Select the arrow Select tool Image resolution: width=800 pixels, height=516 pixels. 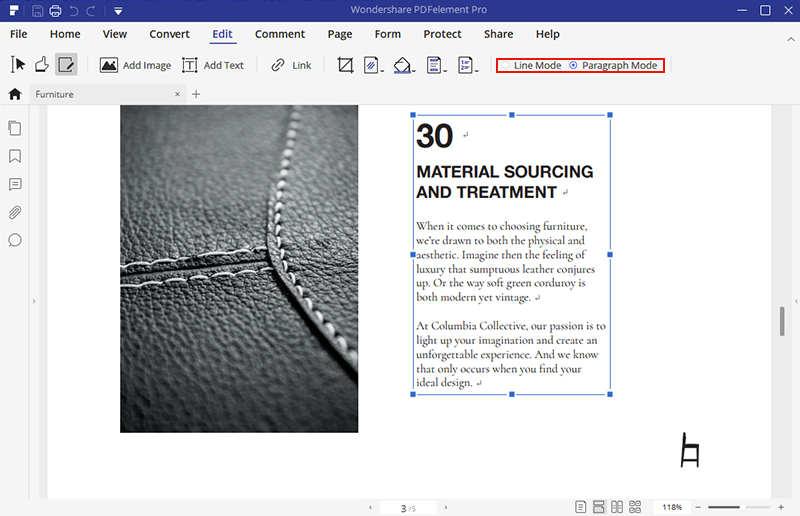coord(18,65)
